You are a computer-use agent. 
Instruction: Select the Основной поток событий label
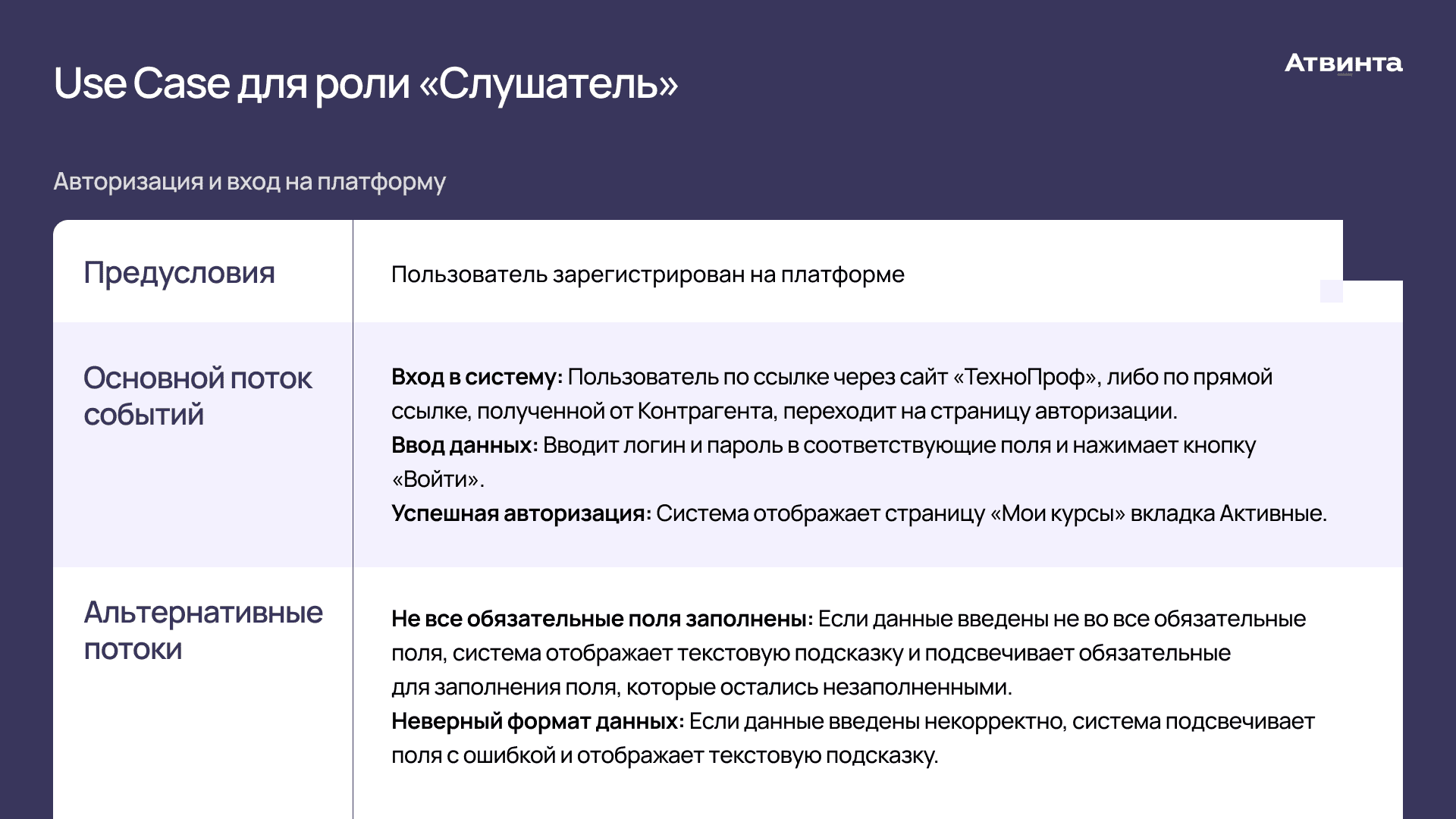[x=198, y=397]
